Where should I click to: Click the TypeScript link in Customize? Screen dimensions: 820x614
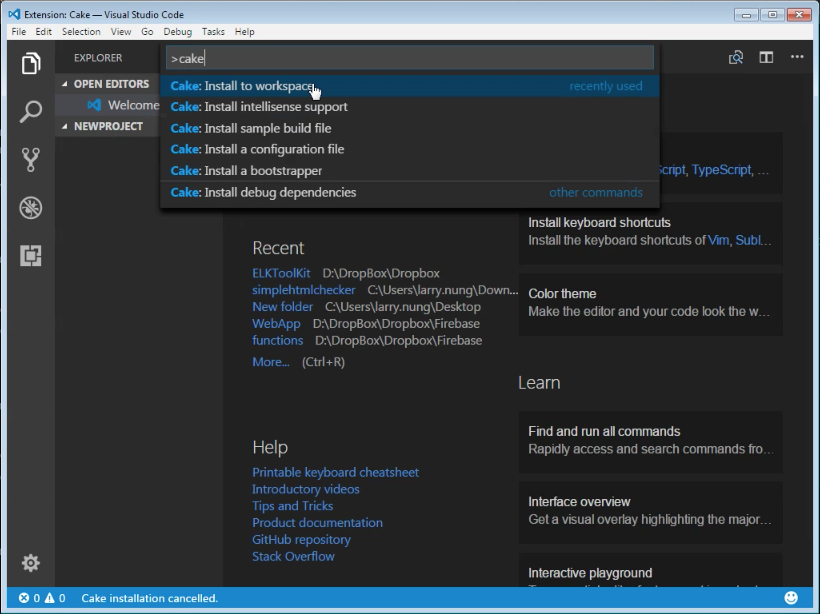[x=721, y=170]
